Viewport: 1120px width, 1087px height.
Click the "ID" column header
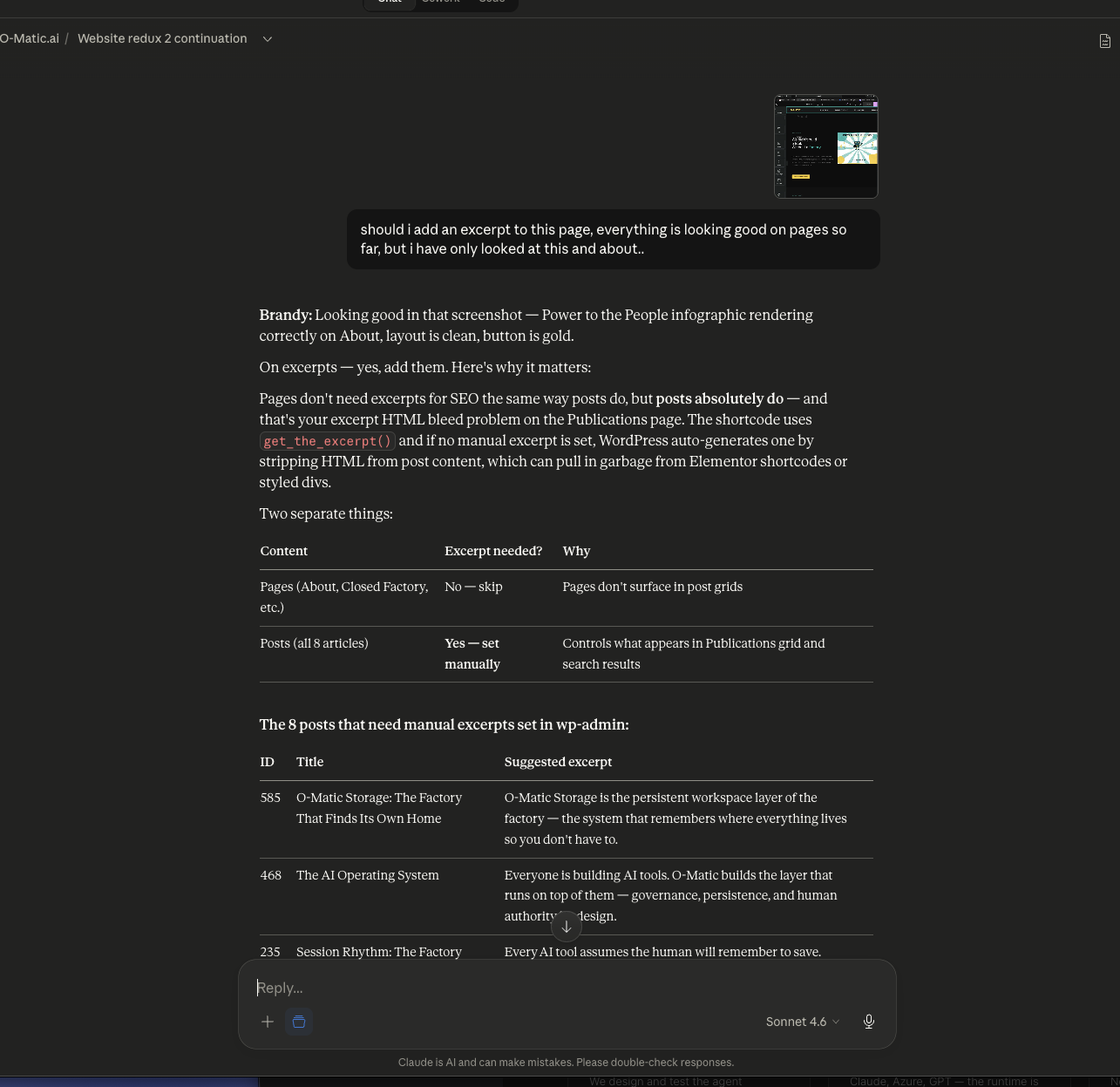268,762
